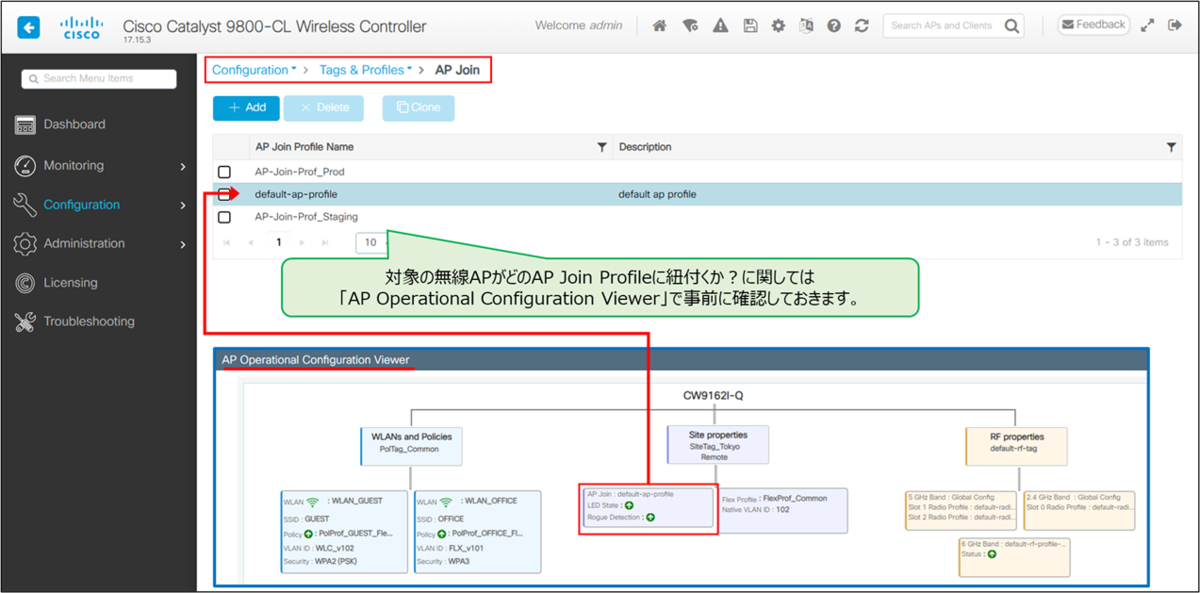Click the Search APs and Clients field
Screen dimensions: 1200x593
(x=942, y=26)
